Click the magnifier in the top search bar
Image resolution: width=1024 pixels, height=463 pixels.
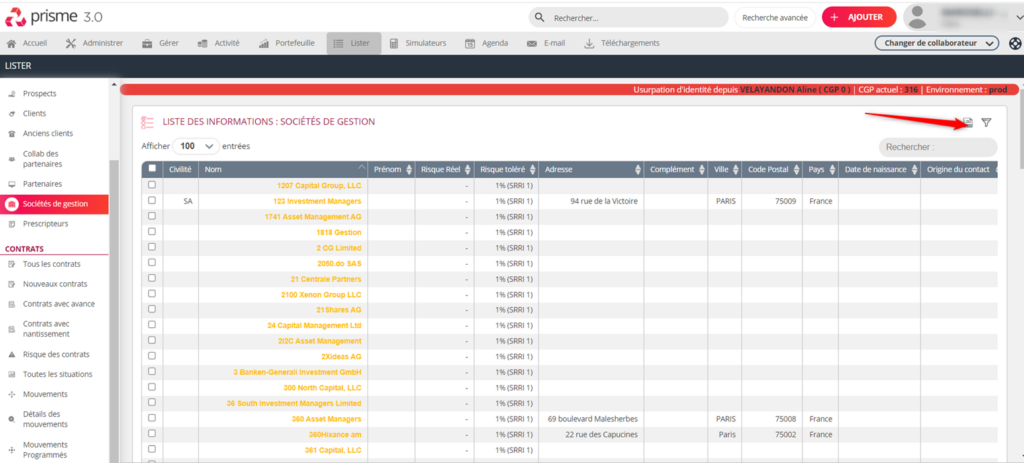click(x=541, y=18)
